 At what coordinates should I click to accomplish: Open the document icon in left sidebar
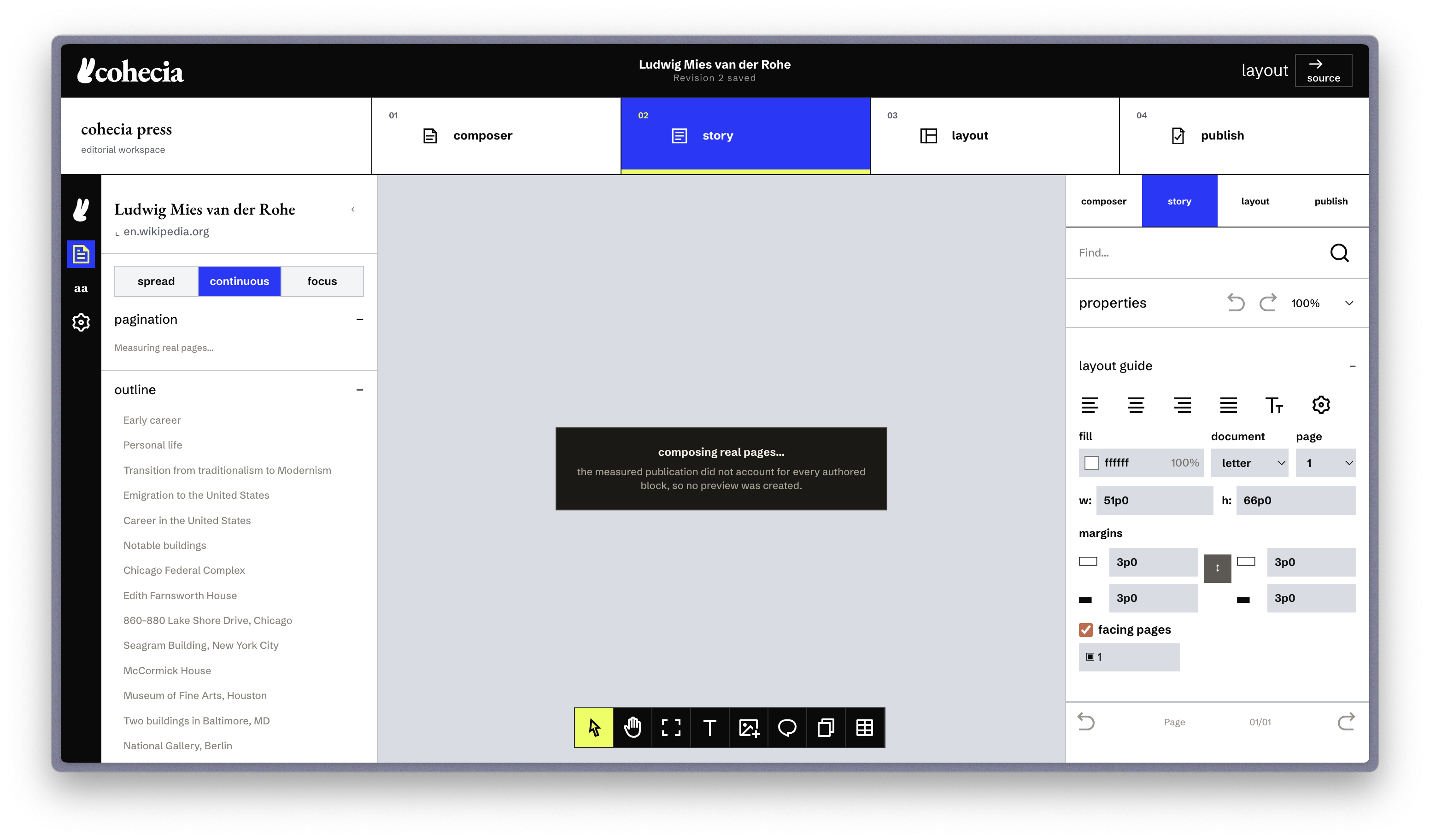tap(81, 254)
